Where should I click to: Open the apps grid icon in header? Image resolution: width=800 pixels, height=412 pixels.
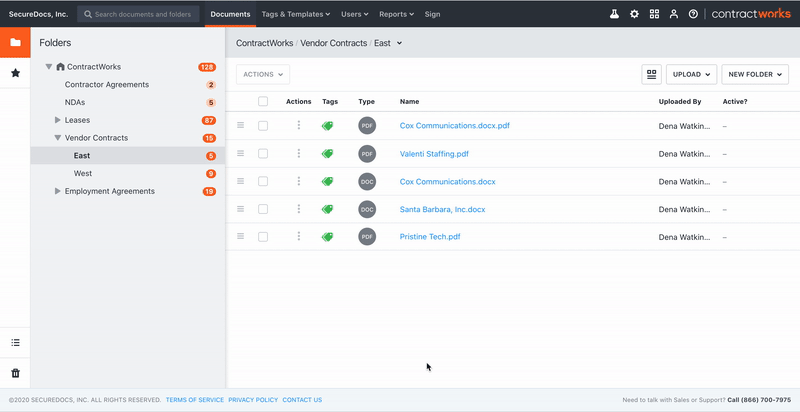click(x=654, y=14)
